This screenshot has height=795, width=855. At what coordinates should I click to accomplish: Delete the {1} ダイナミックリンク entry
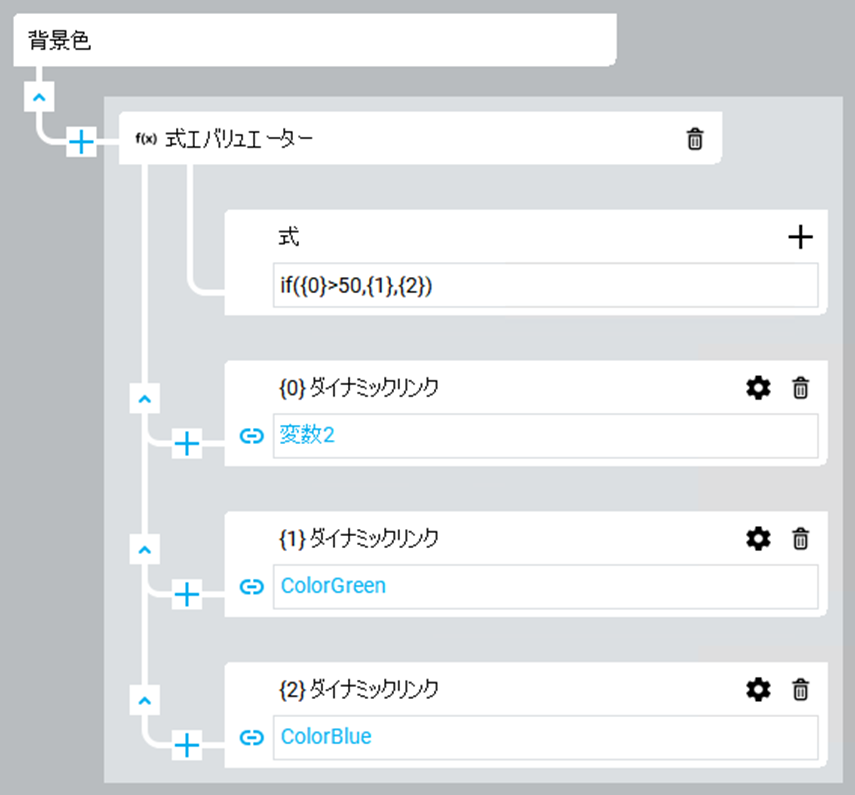coord(800,539)
